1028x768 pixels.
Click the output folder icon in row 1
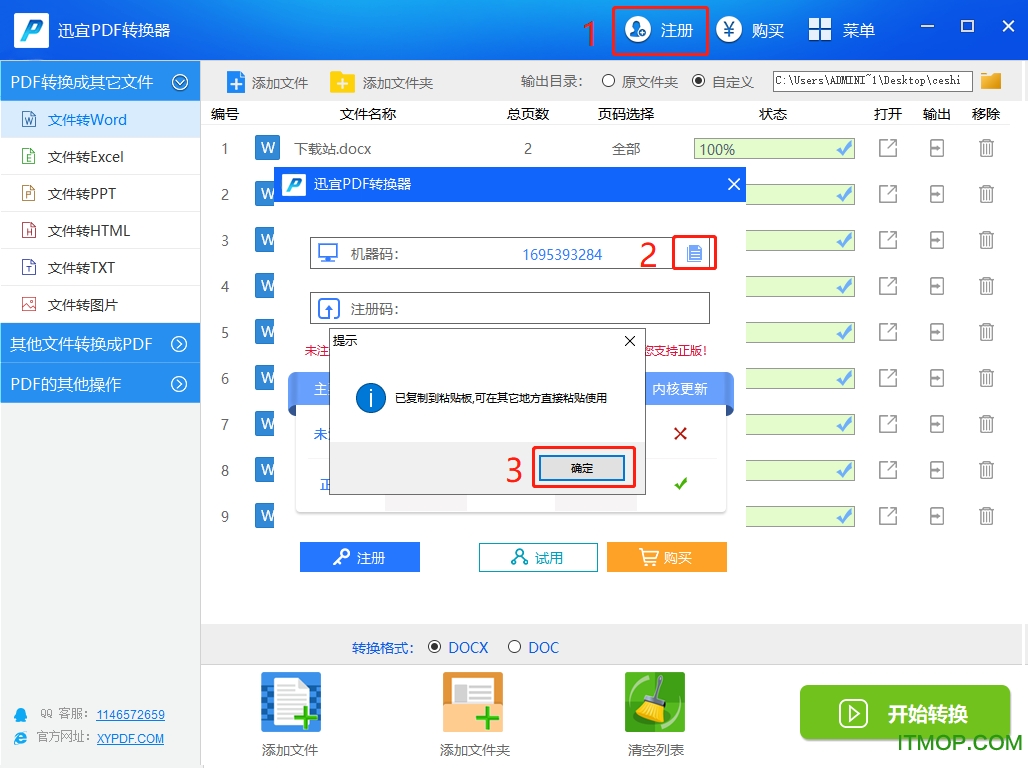coord(936,147)
